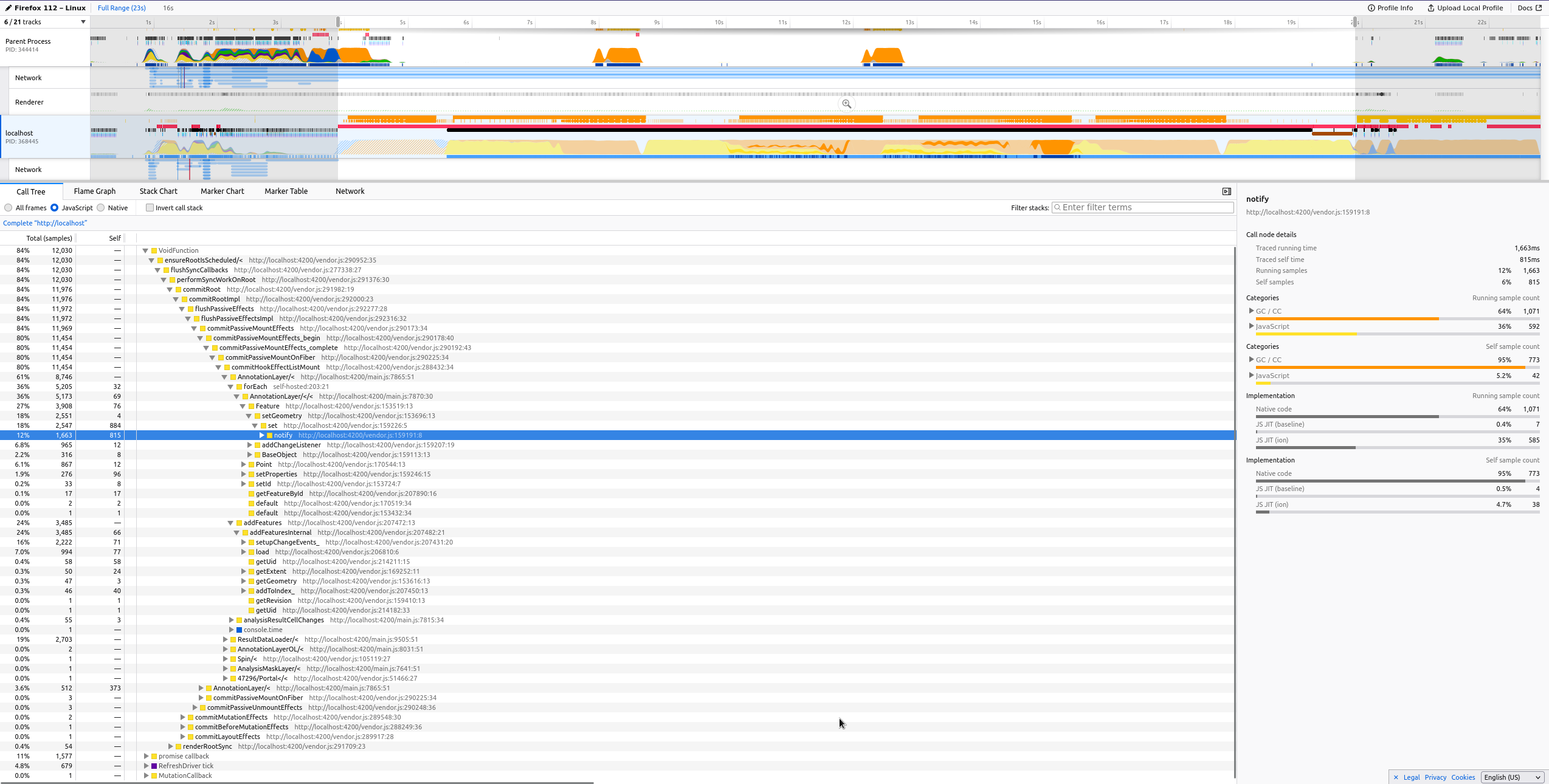Click the Full Range (23s) breadcrumb
Image resolution: width=1549 pixels, height=784 pixels.
click(x=121, y=8)
